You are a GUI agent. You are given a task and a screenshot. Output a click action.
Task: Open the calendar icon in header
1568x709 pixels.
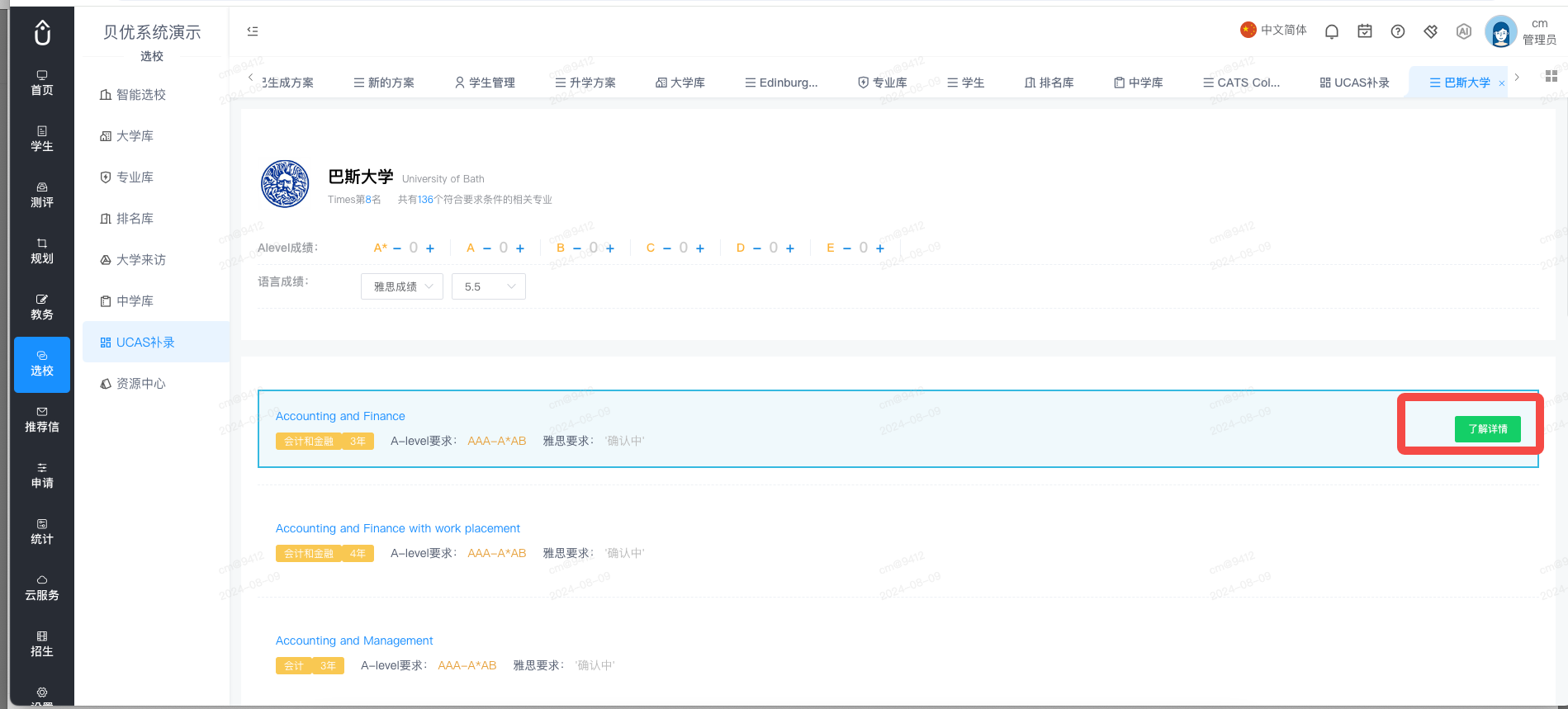1365,31
